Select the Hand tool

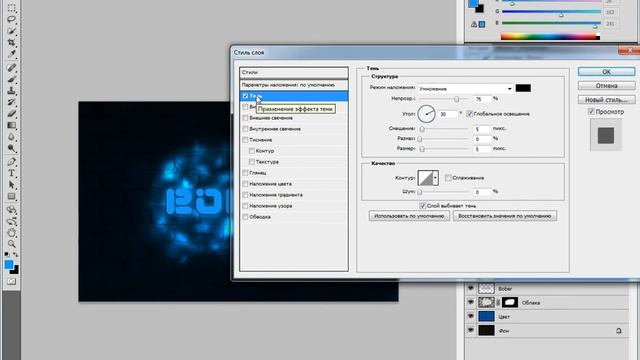point(11,233)
